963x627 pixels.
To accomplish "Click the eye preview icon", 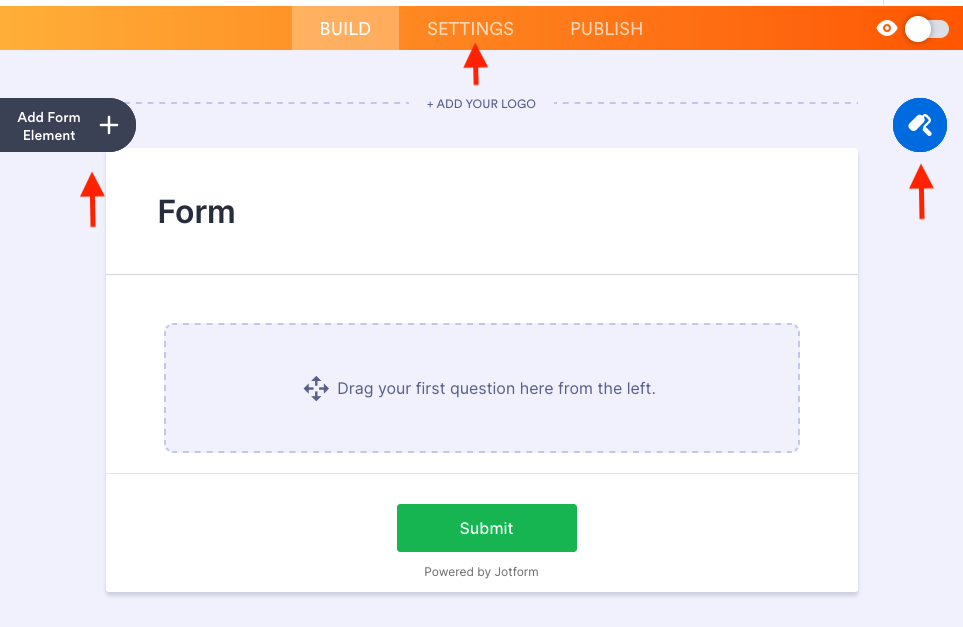I will [886, 29].
